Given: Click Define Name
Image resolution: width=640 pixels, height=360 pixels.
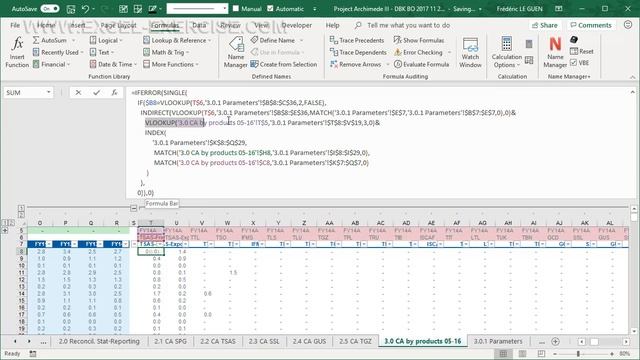Looking at the screenshot, I should [272, 40].
